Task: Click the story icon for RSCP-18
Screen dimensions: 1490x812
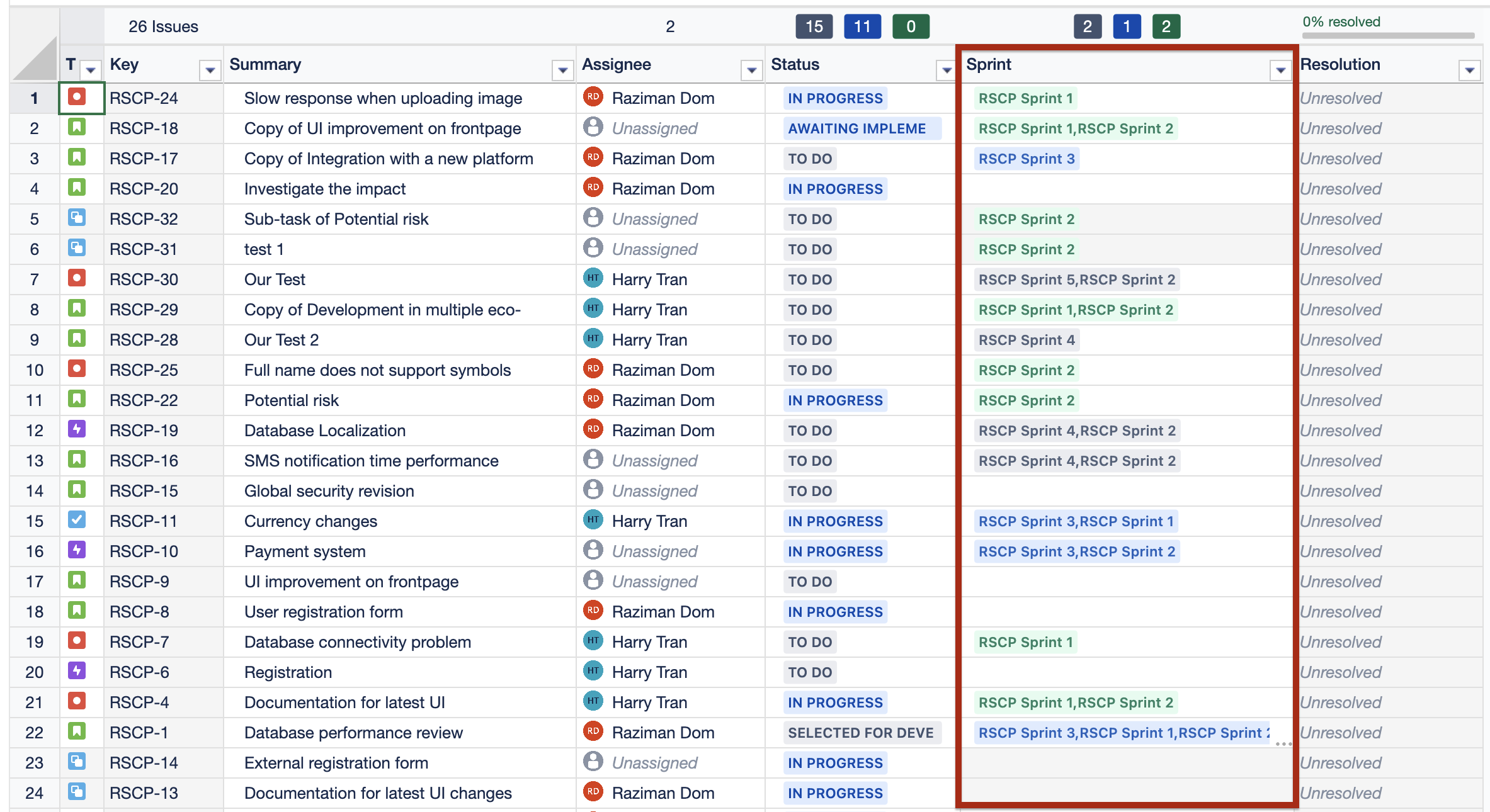Action: tap(77, 128)
